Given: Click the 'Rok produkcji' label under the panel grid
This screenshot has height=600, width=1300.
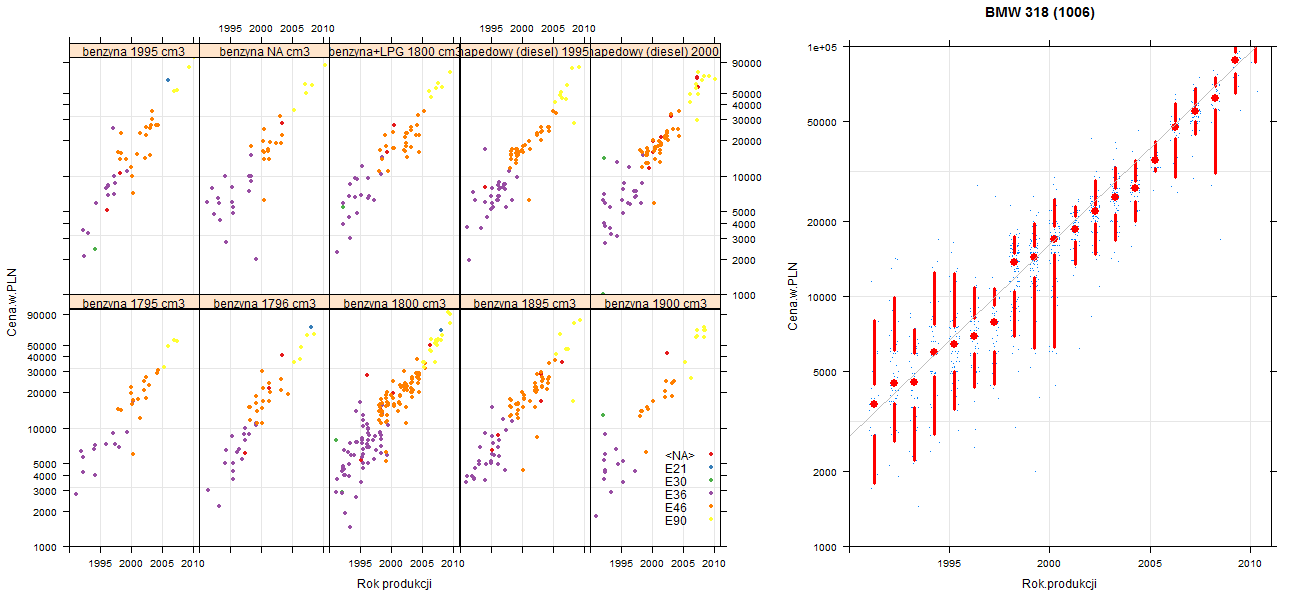Looking at the screenshot, I should pos(394,584).
